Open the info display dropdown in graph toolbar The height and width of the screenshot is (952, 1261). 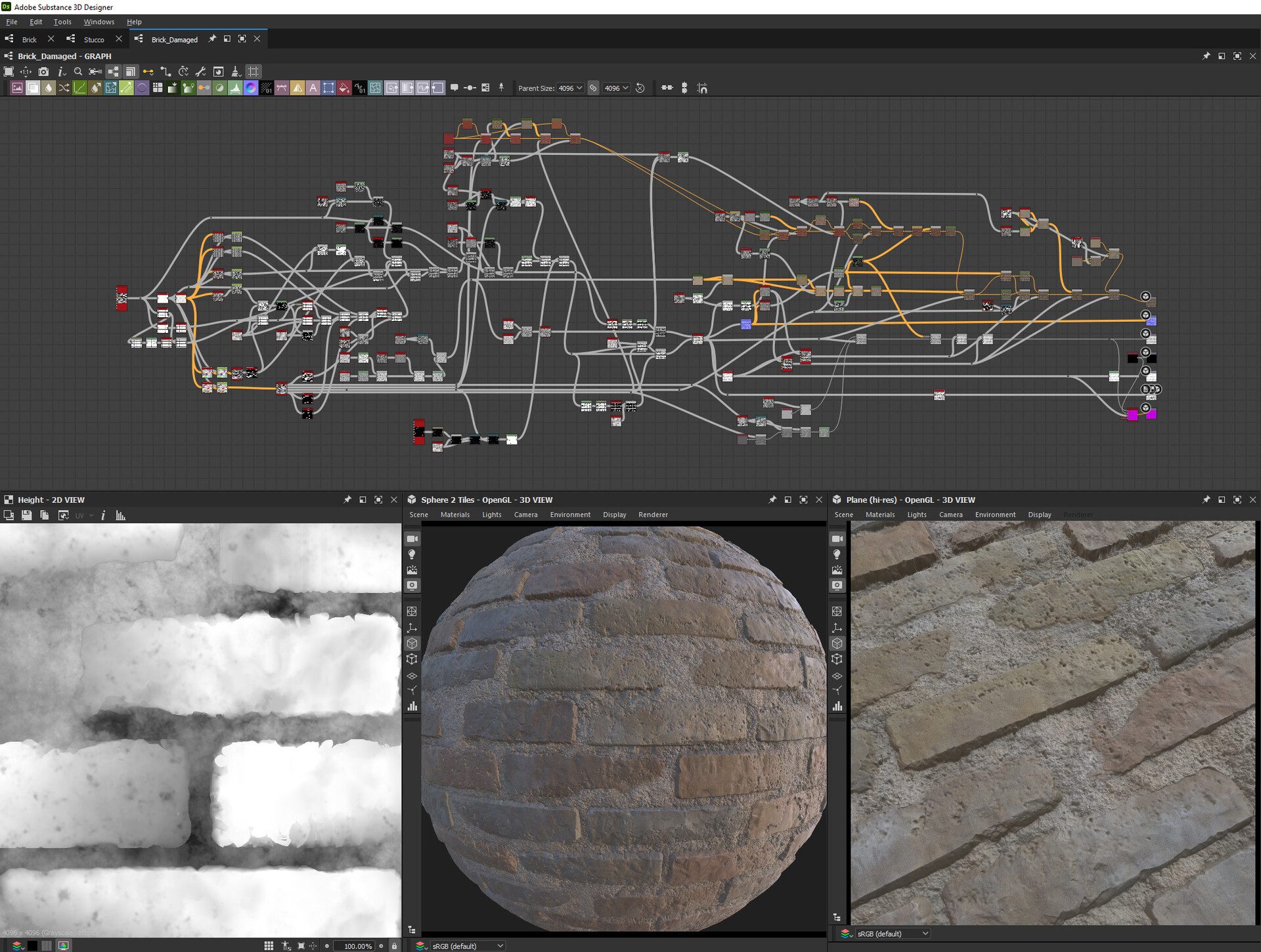(61, 72)
